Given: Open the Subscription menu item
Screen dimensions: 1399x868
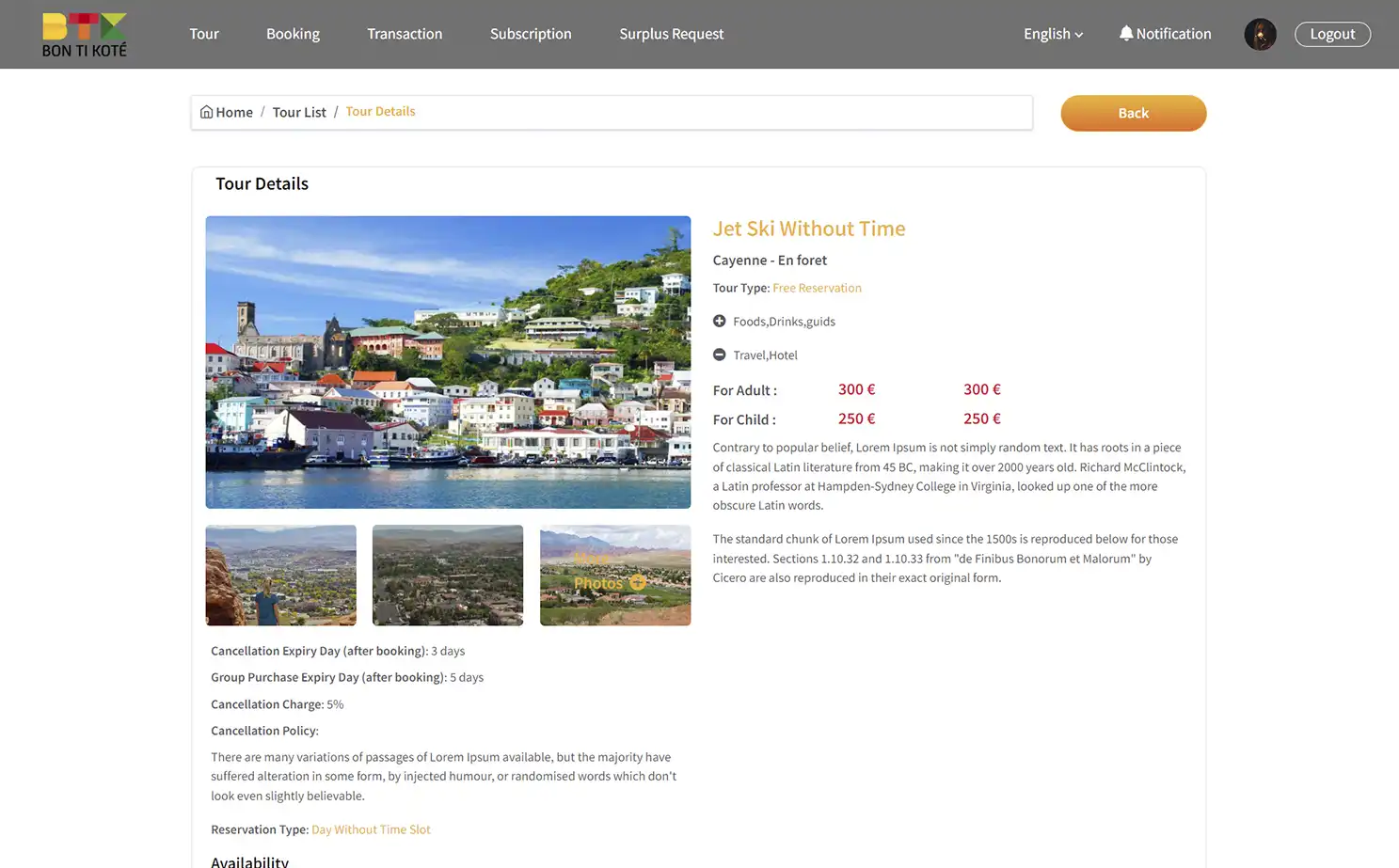Looking at the screenshot, I should (x=531, y=34).
